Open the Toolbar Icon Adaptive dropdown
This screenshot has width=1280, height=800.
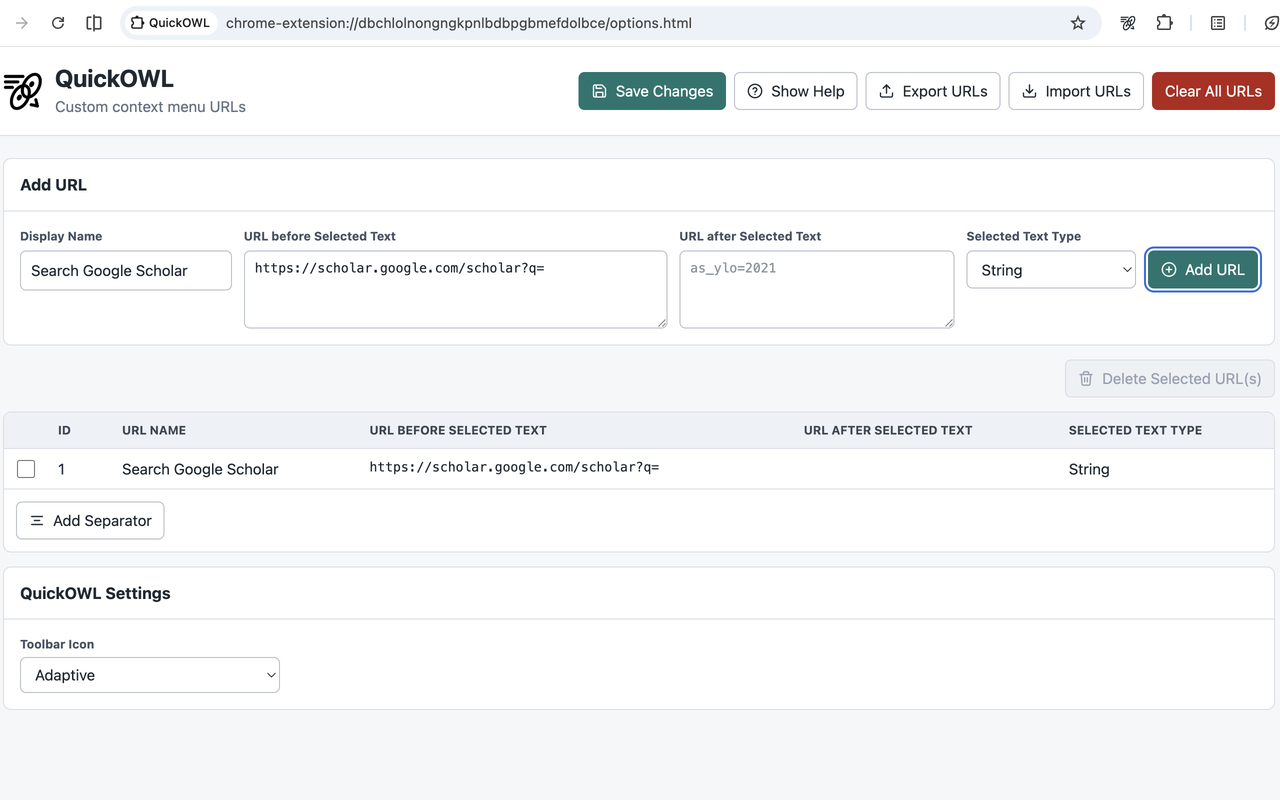coord(150,675)
